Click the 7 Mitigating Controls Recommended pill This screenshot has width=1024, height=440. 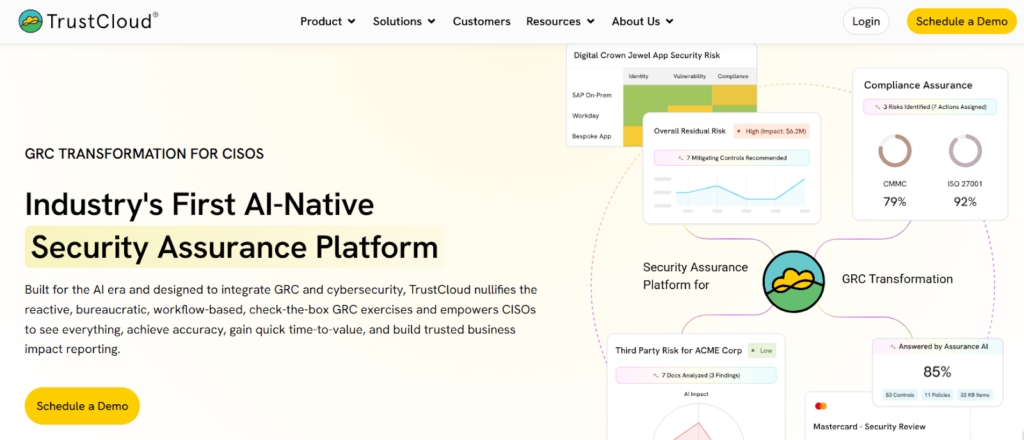click(x=731, y=158)
